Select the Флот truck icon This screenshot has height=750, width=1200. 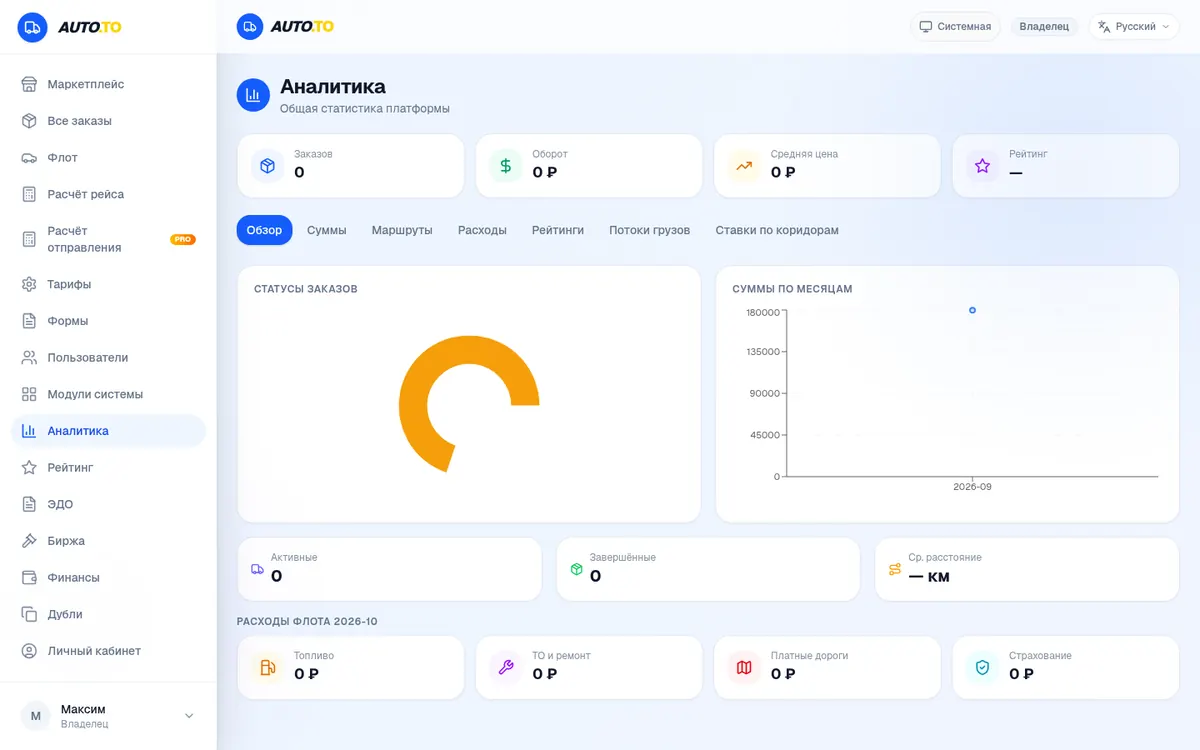[x=29, y=158]
